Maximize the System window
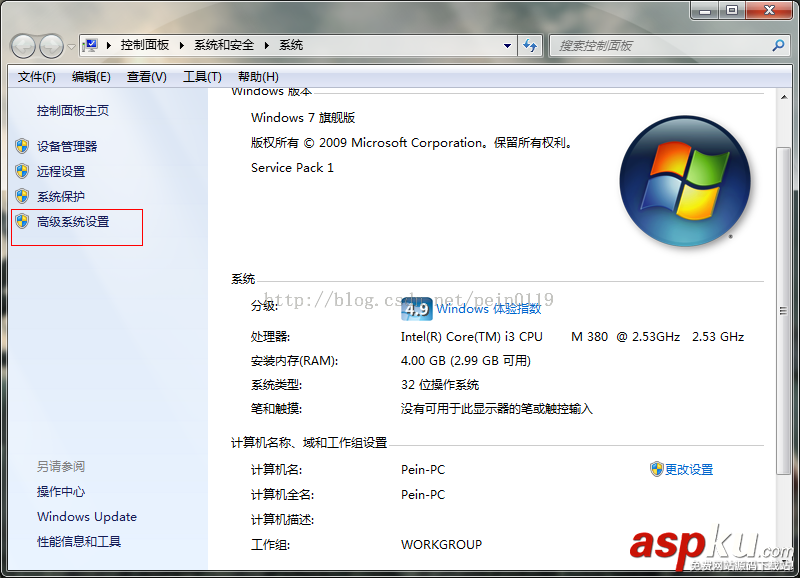This screenshot has width=800, height=578. 732,10
